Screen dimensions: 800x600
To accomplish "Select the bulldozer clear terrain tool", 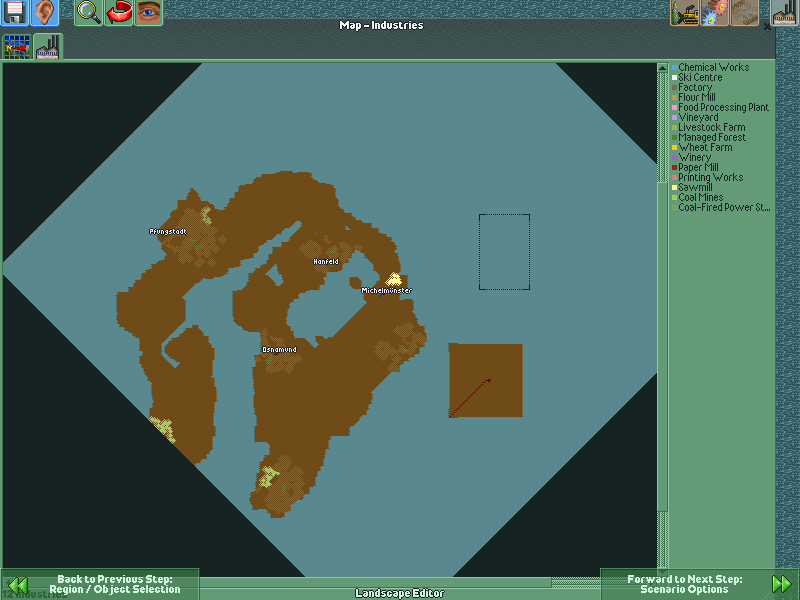I will click(685, 12).
